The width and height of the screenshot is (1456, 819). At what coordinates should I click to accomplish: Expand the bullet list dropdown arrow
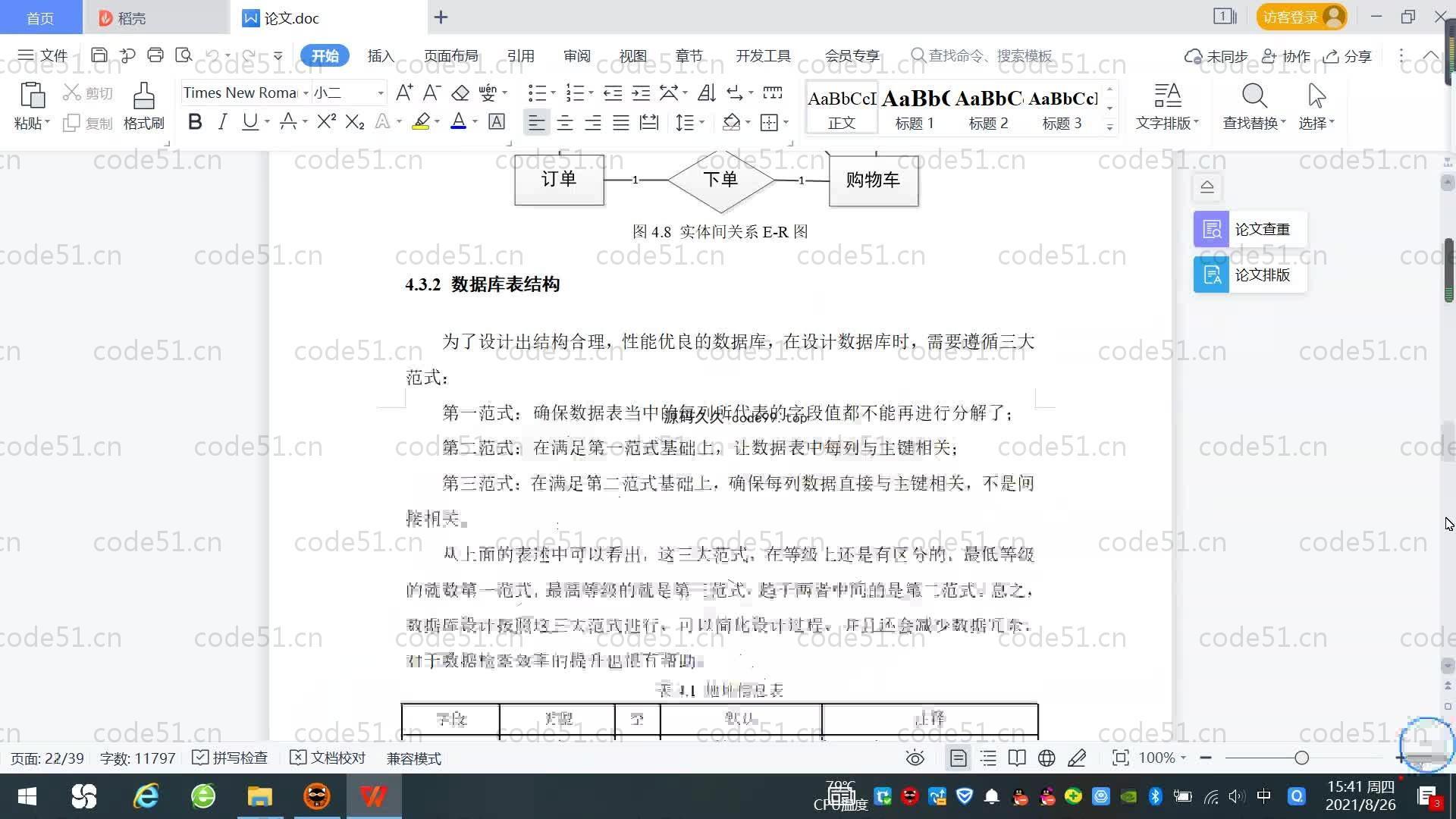point(553,93)
